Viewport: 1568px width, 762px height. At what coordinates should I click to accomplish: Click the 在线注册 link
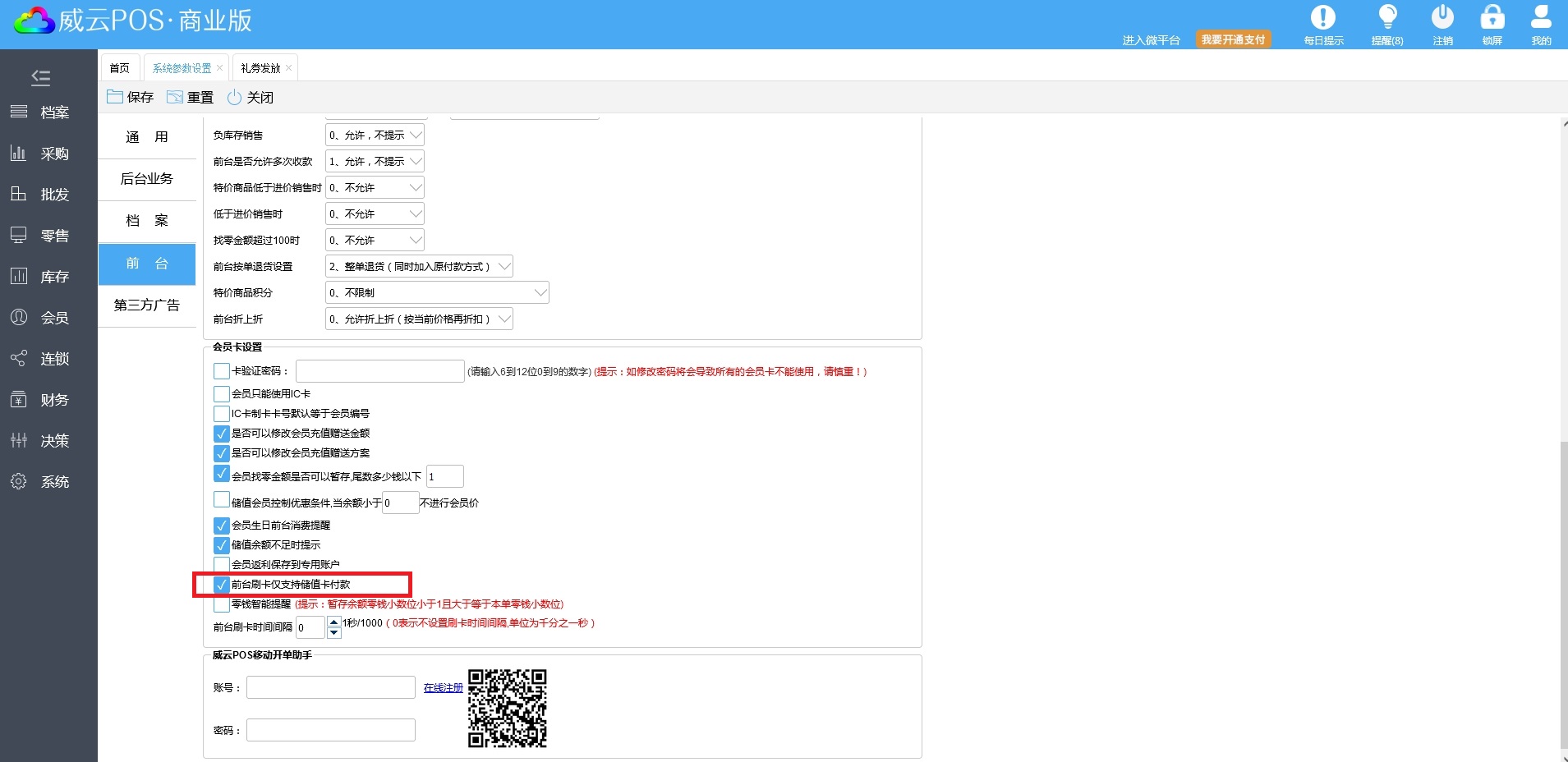tap(443, 688)
